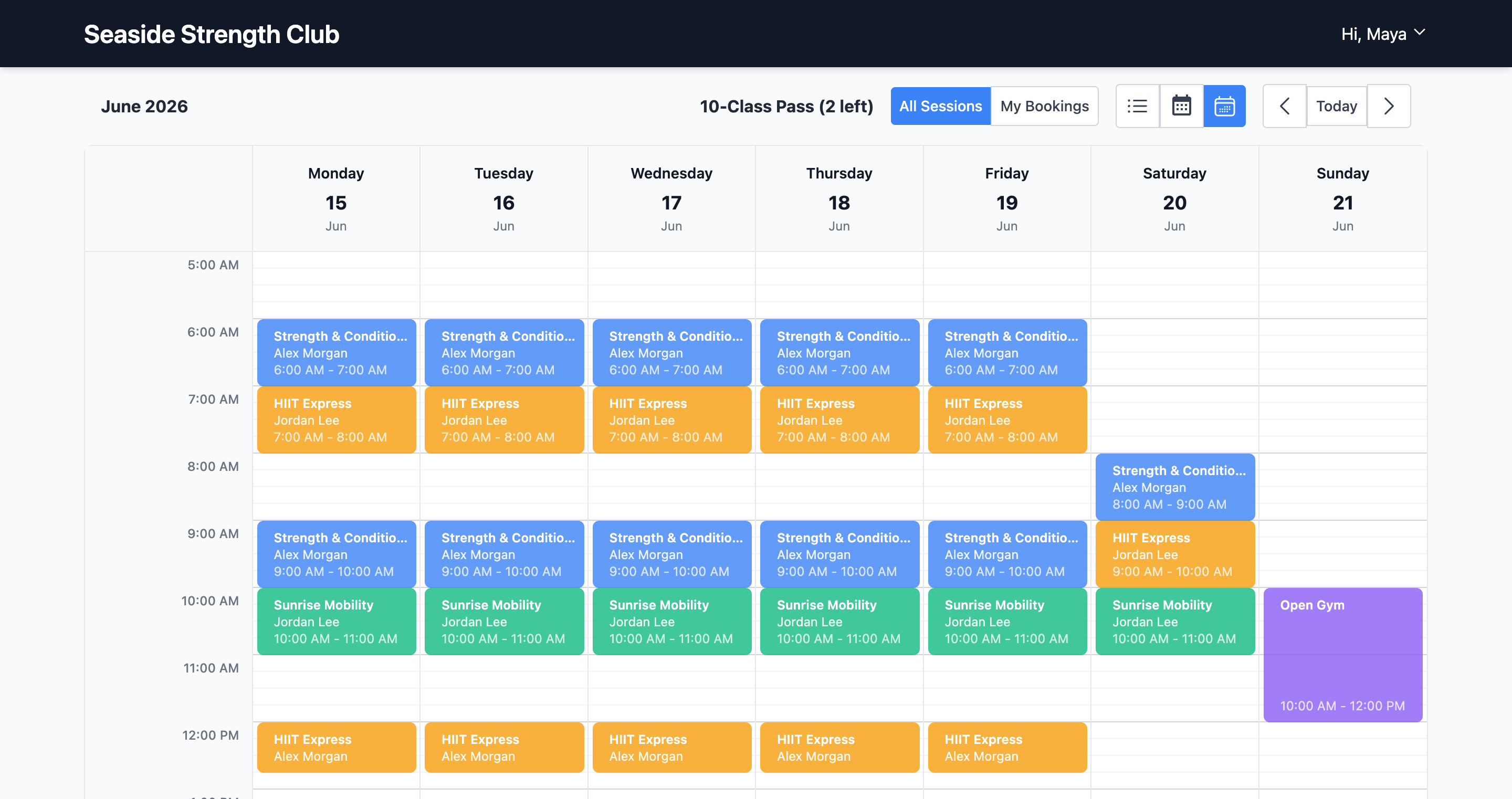Viewport: 1512px width, 799px height.
Task: Open Monday 12:00 PM HIIT Express session
Action: (x=337, y=748)
